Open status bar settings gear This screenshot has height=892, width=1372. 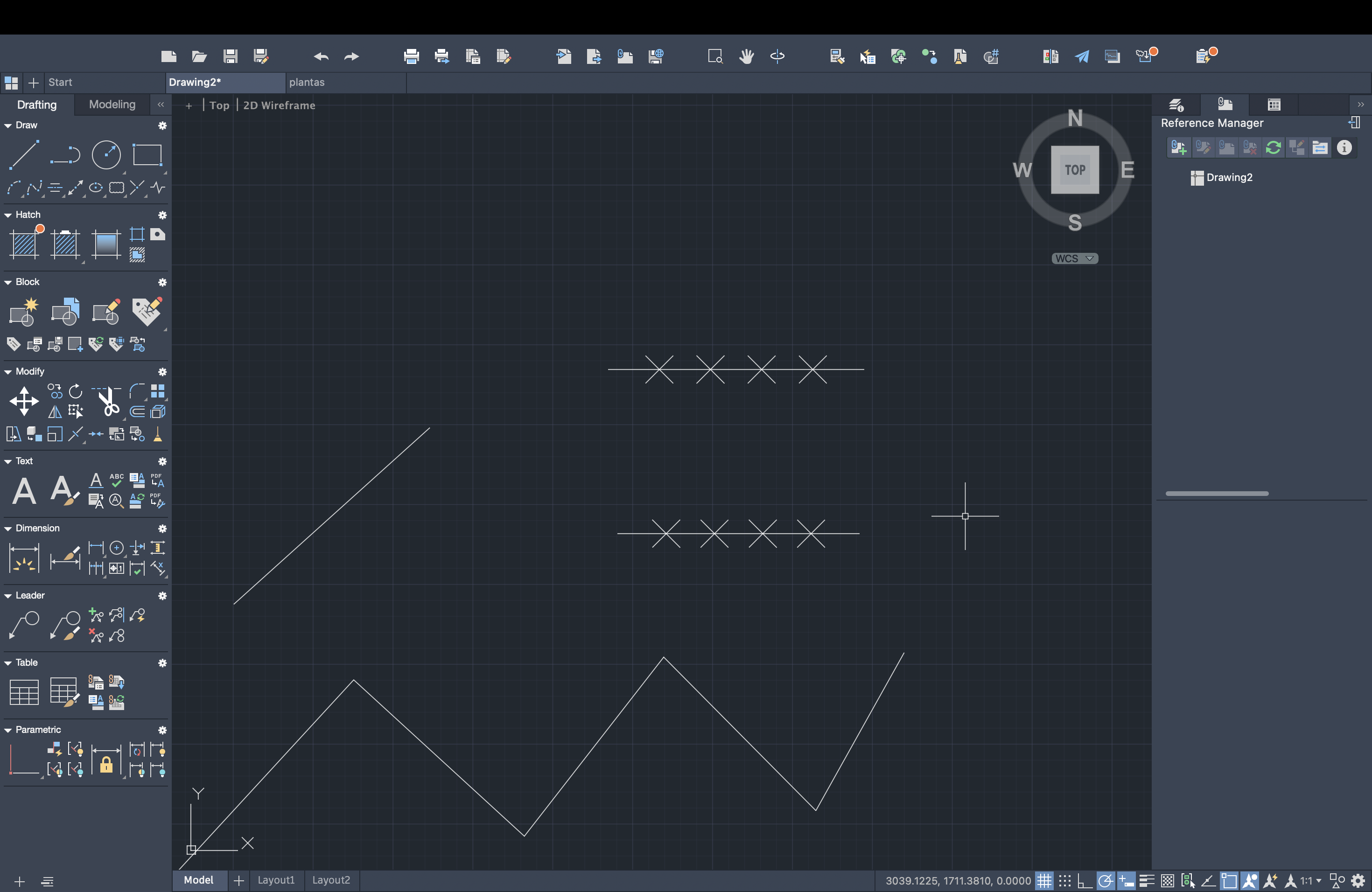(1358, 880)
